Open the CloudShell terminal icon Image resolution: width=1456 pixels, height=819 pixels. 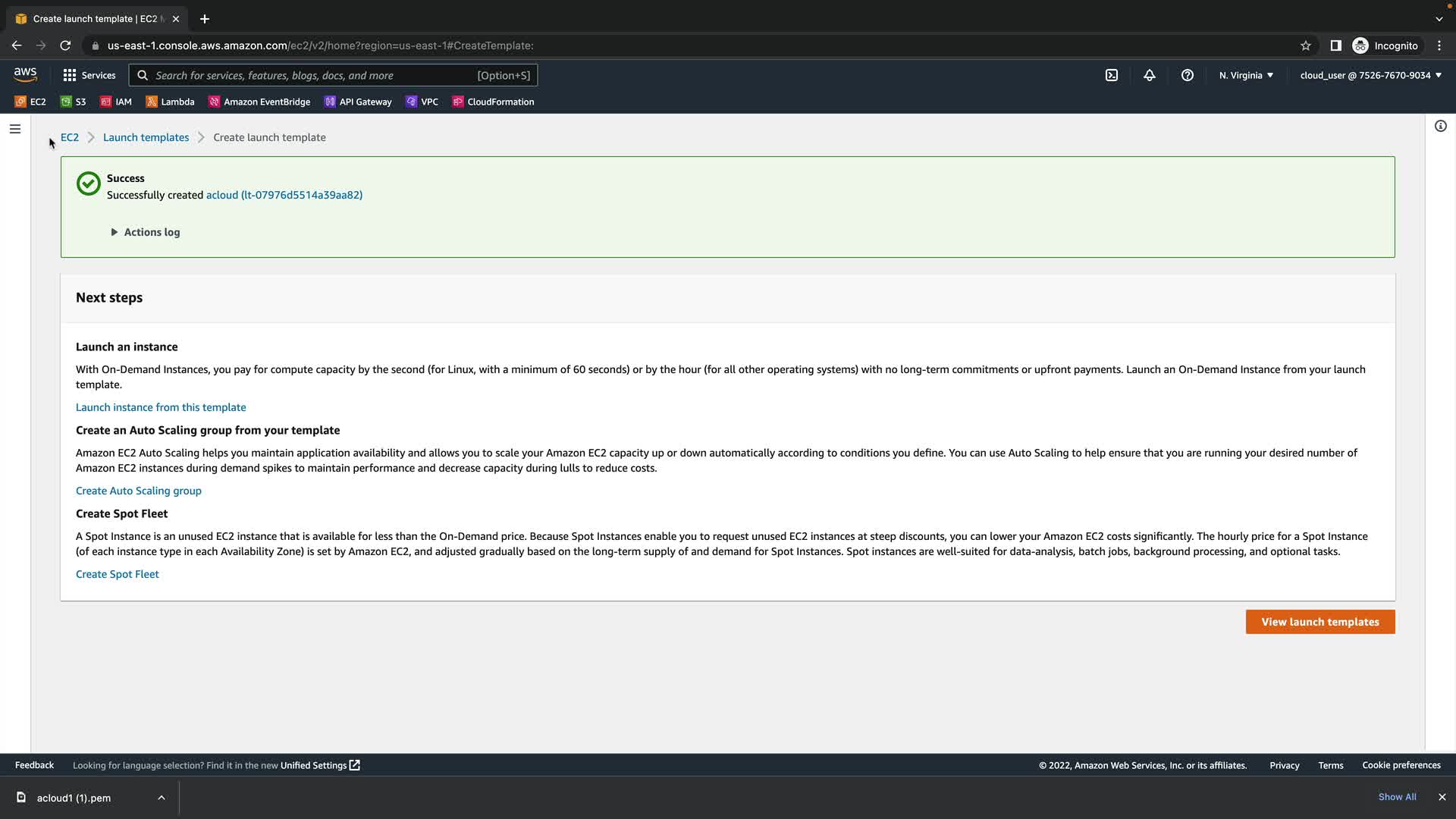click(1111, 75)
